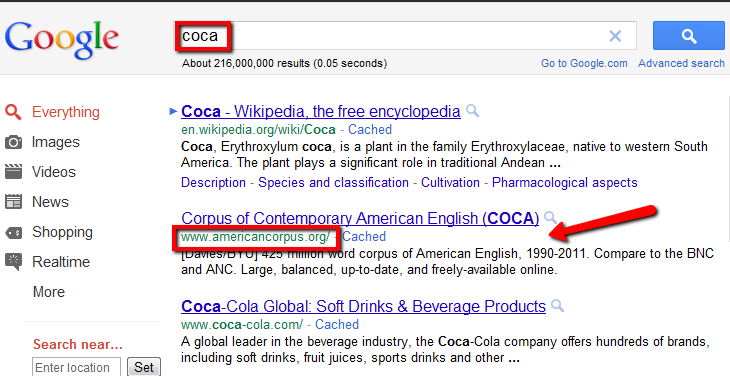Open Coca-Cola Global result title

pyautogui.click(x=363, y=307)
